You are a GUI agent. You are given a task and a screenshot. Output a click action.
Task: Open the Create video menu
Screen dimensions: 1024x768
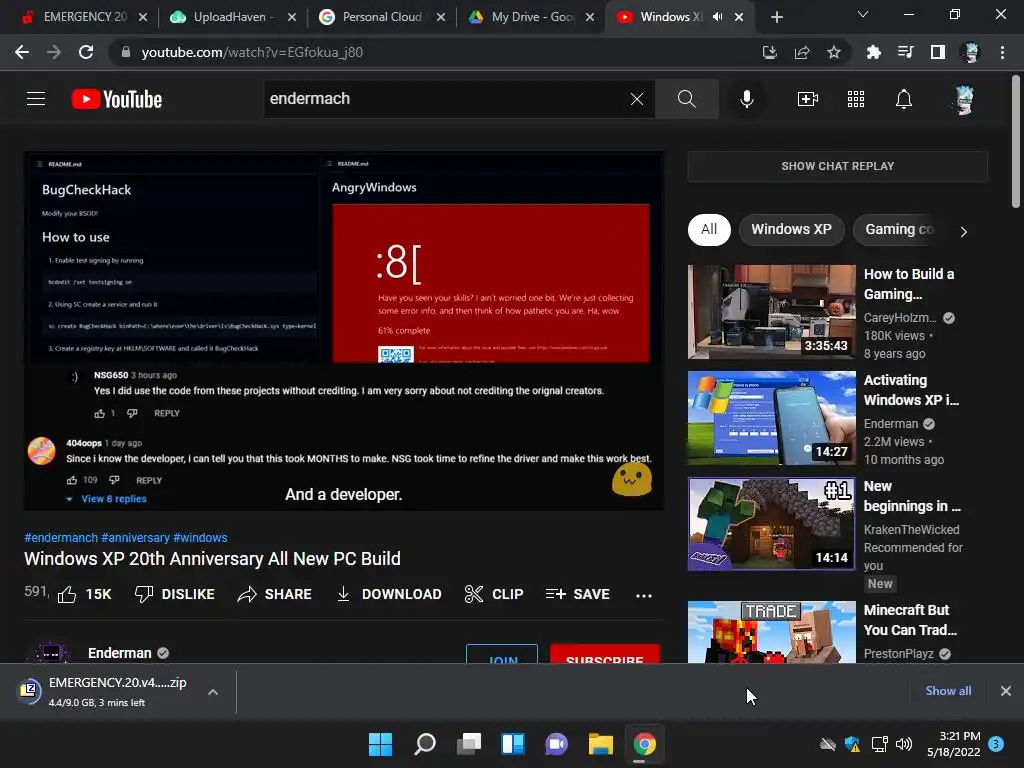click(x=808, y=99)
